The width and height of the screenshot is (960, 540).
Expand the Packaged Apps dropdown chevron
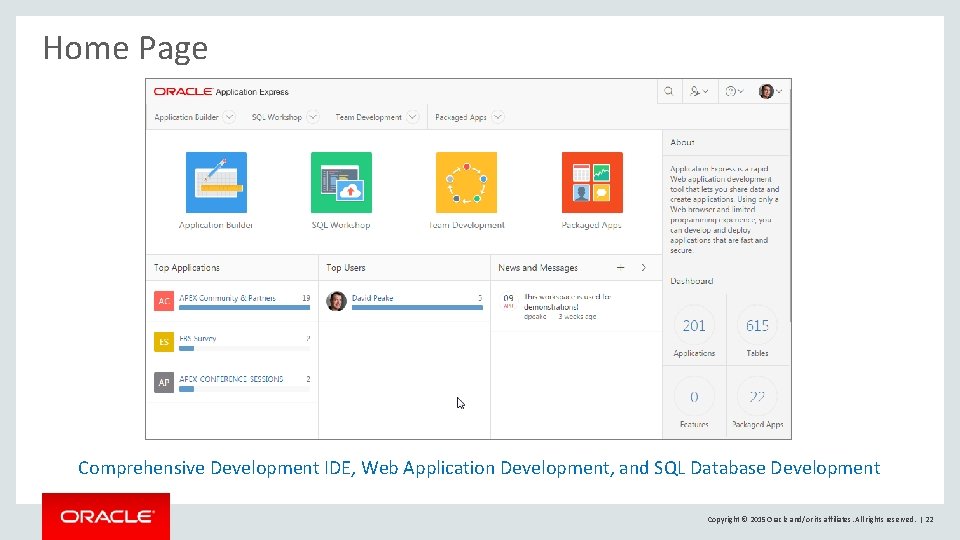(498, 117)
